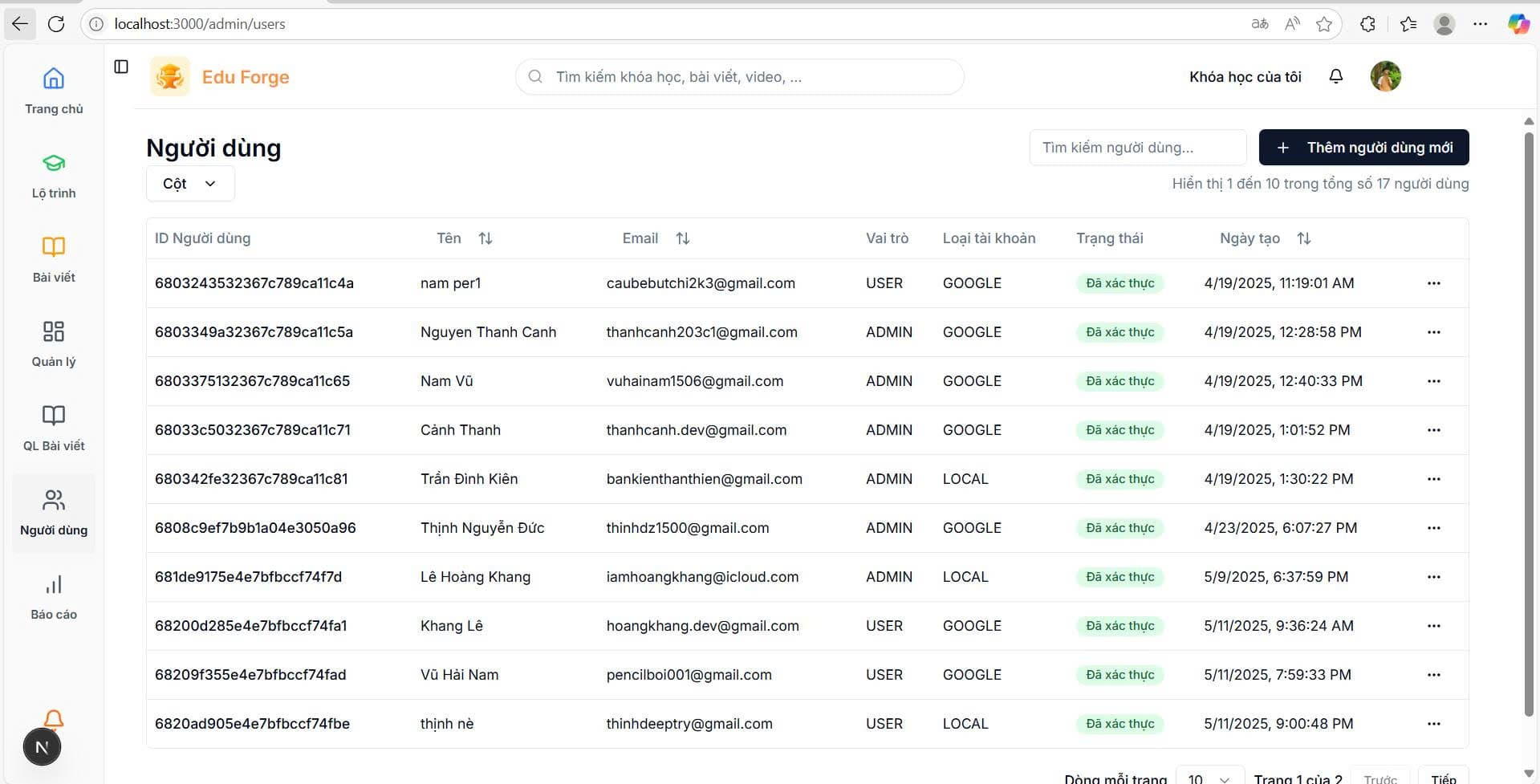Open Bài viết in the sidebar

54,261
